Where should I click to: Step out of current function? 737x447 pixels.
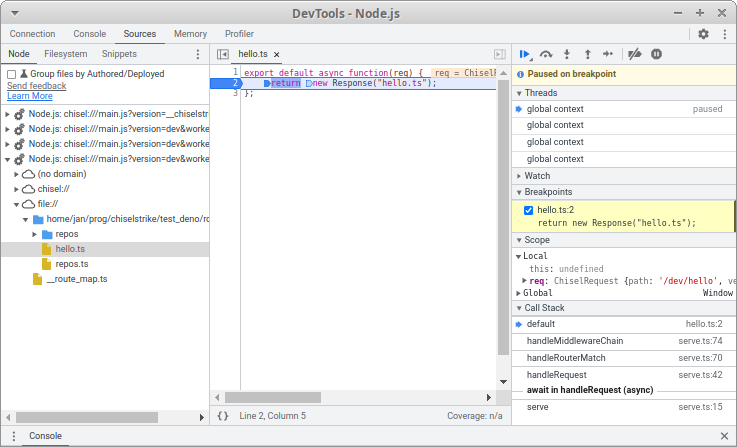(x=588, y=55)
